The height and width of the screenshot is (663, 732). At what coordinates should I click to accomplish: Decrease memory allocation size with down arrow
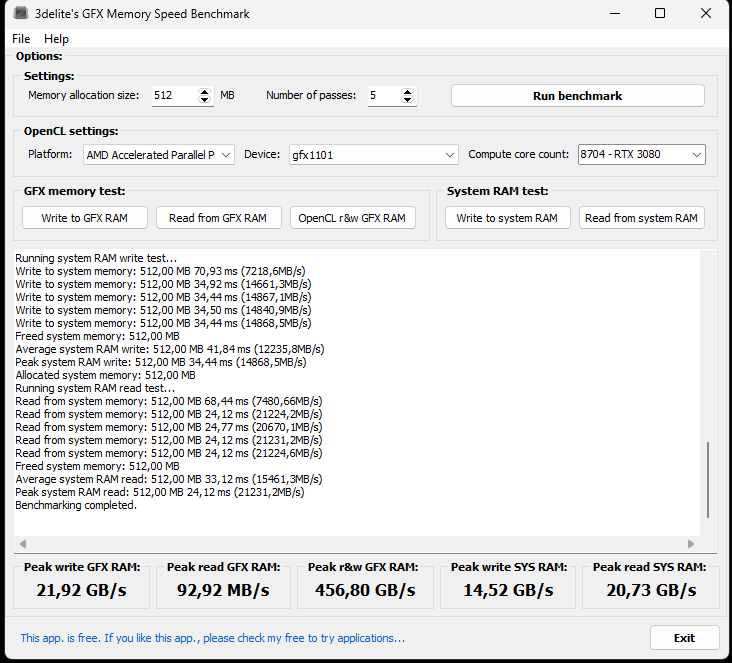pos(204,100)
